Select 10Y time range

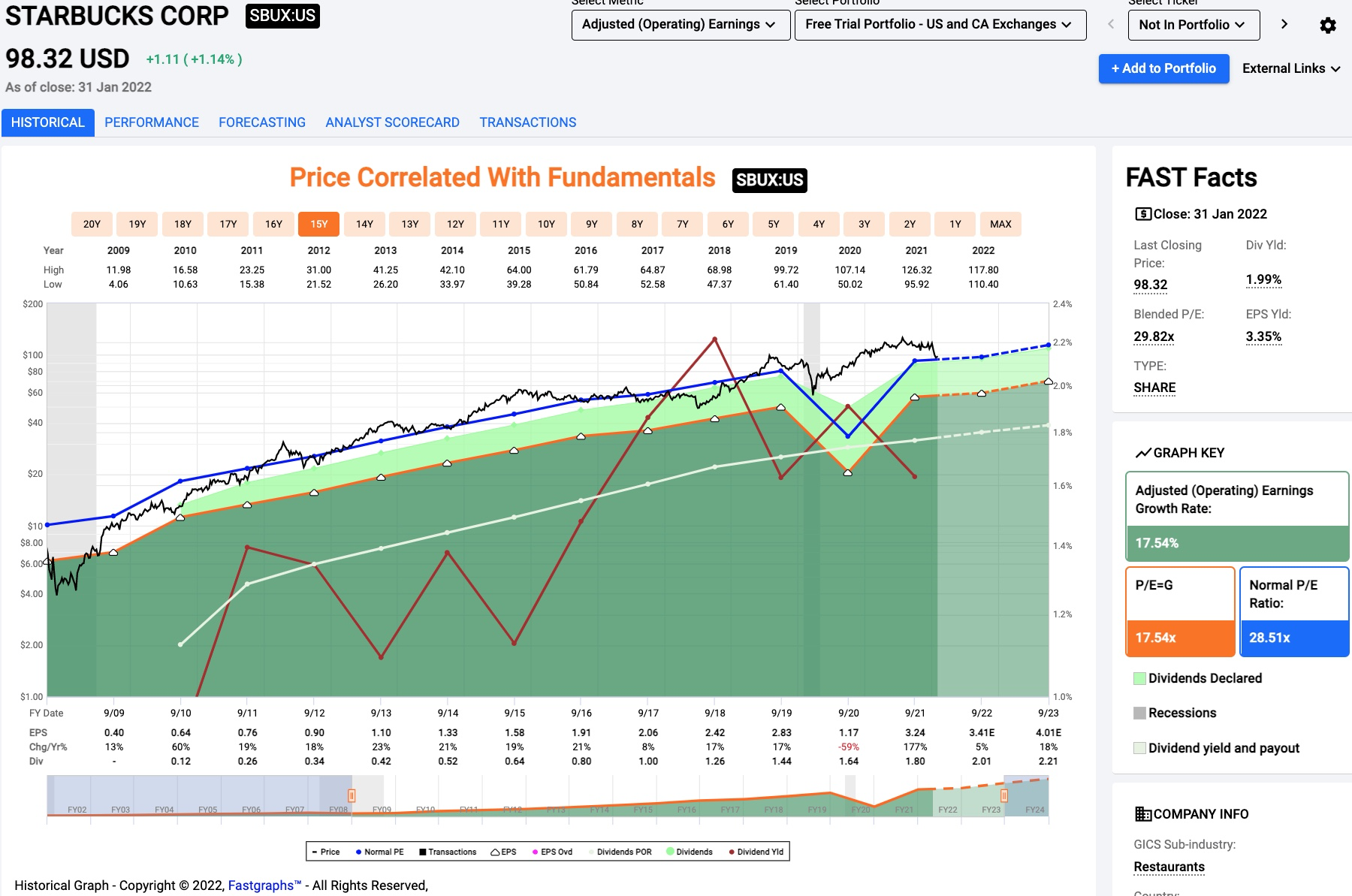pos(546,224)
